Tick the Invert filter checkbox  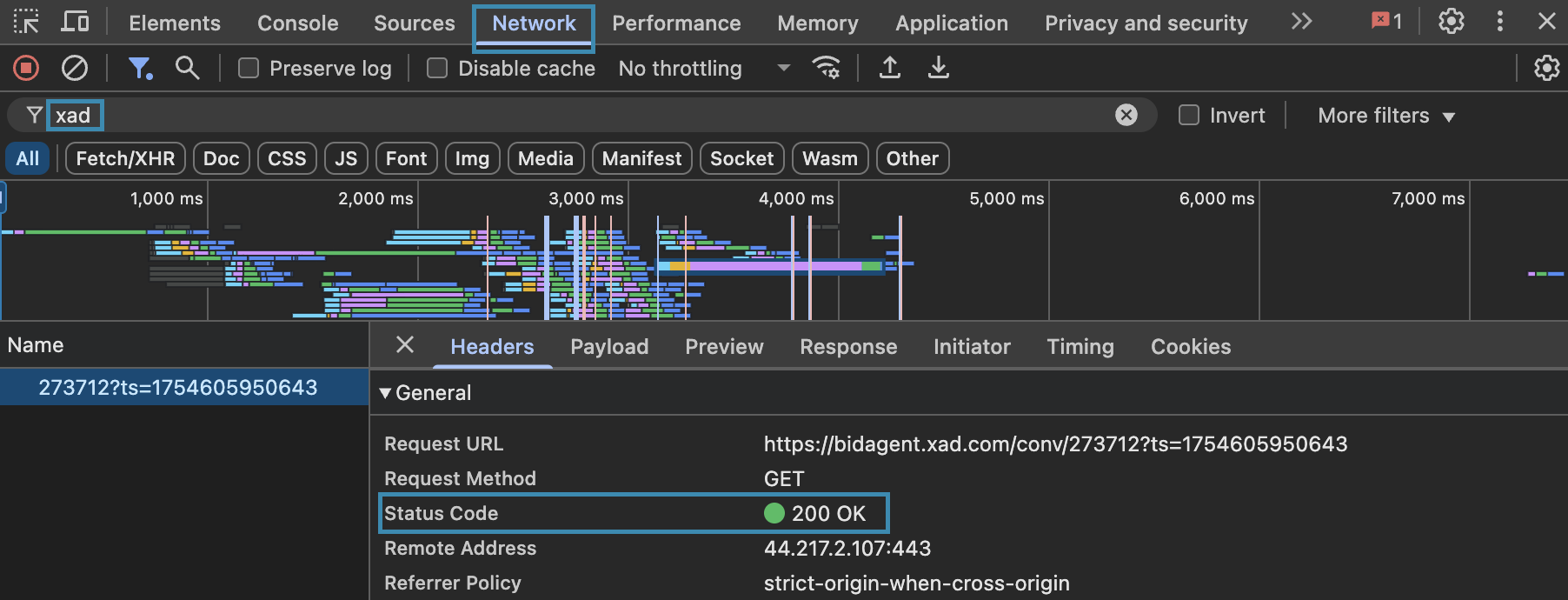(x=1188, y=115)
